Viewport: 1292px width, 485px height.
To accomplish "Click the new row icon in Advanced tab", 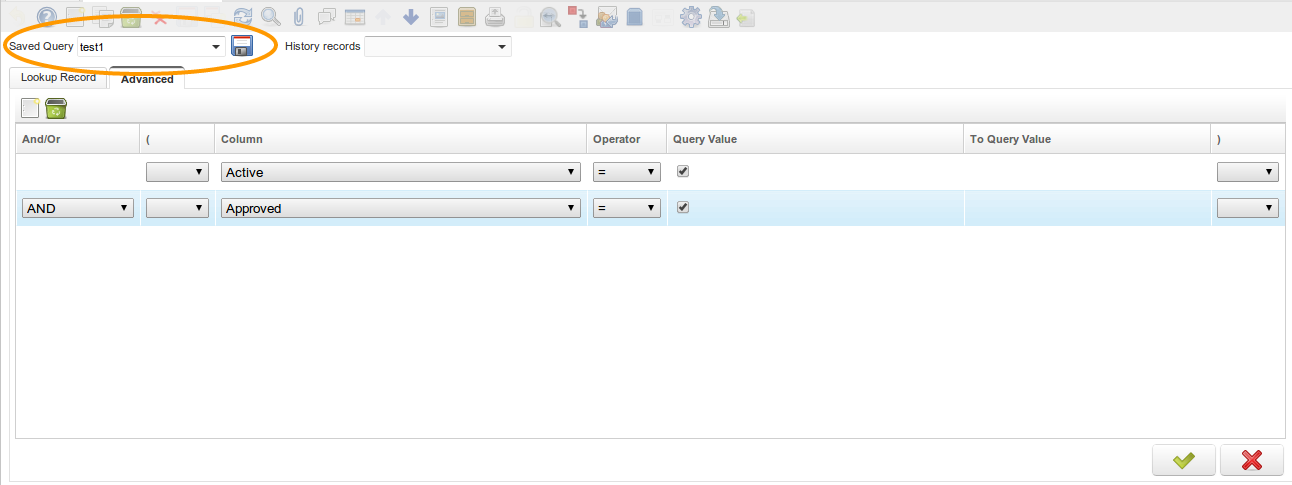I will (x=30, y=108).
